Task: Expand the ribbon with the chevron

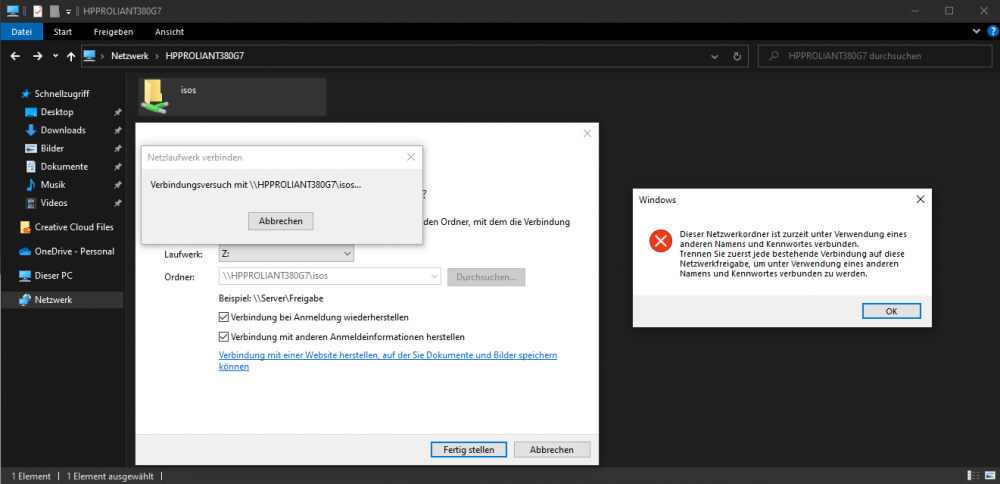Action: [976, 31]
